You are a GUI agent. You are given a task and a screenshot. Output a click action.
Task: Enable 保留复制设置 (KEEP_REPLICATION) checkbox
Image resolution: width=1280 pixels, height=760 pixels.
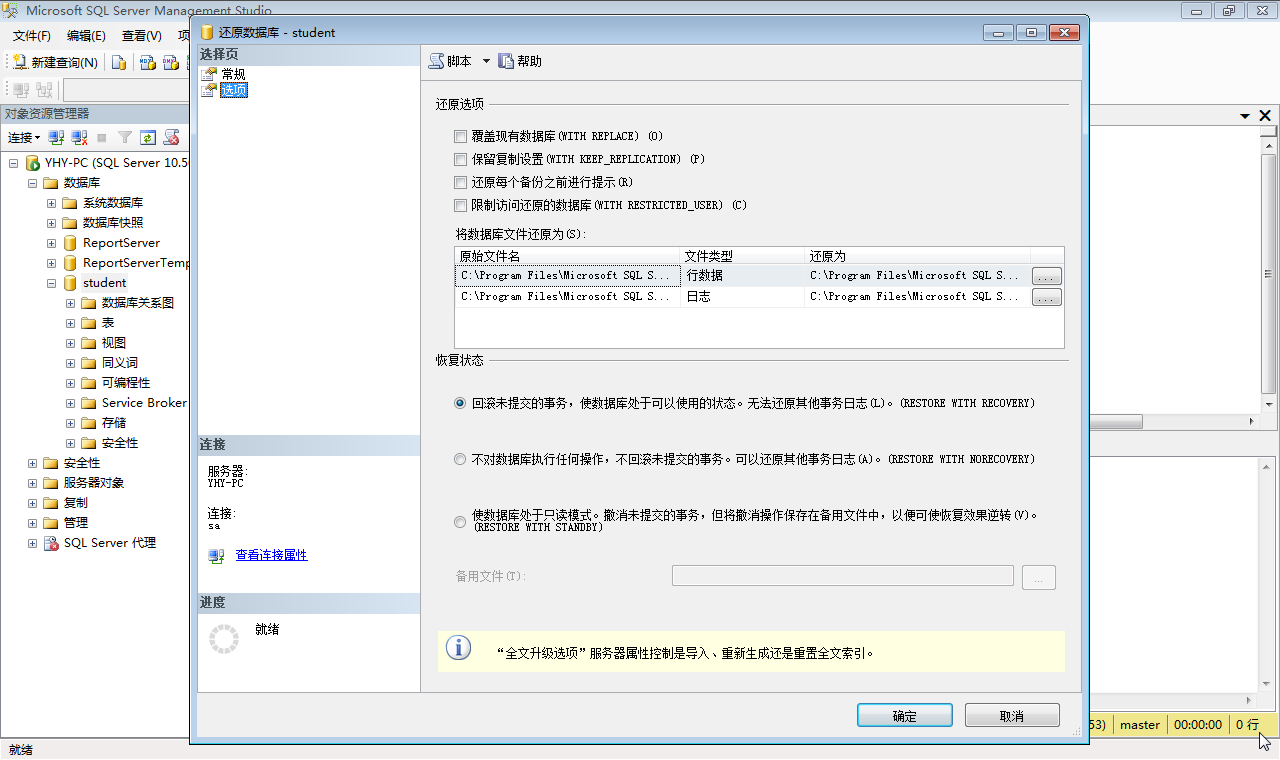click(461, 159)
